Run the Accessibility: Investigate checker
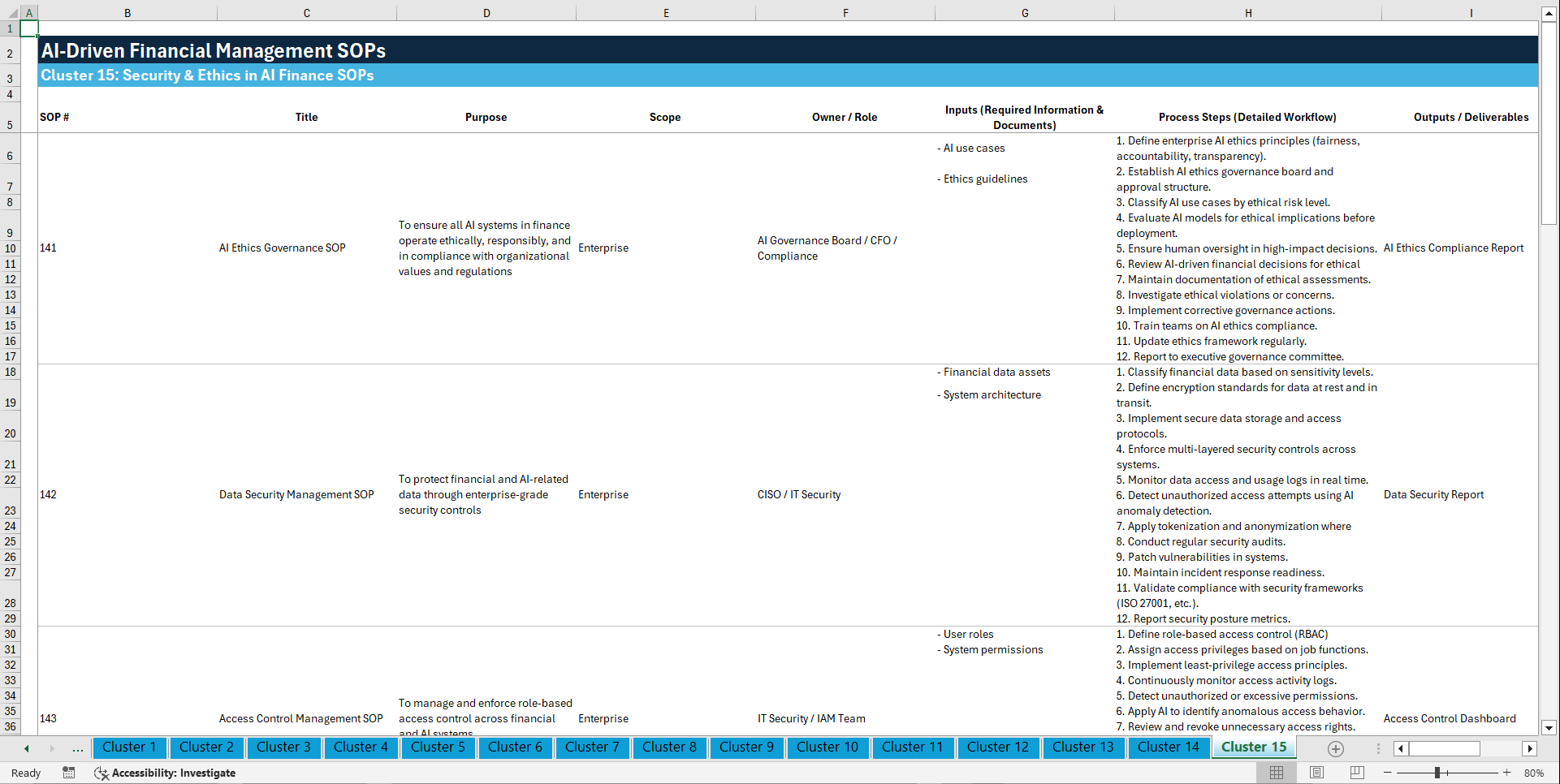Image resolution: width=1560 pixels, height=784 pixels. tap(165, 773)
